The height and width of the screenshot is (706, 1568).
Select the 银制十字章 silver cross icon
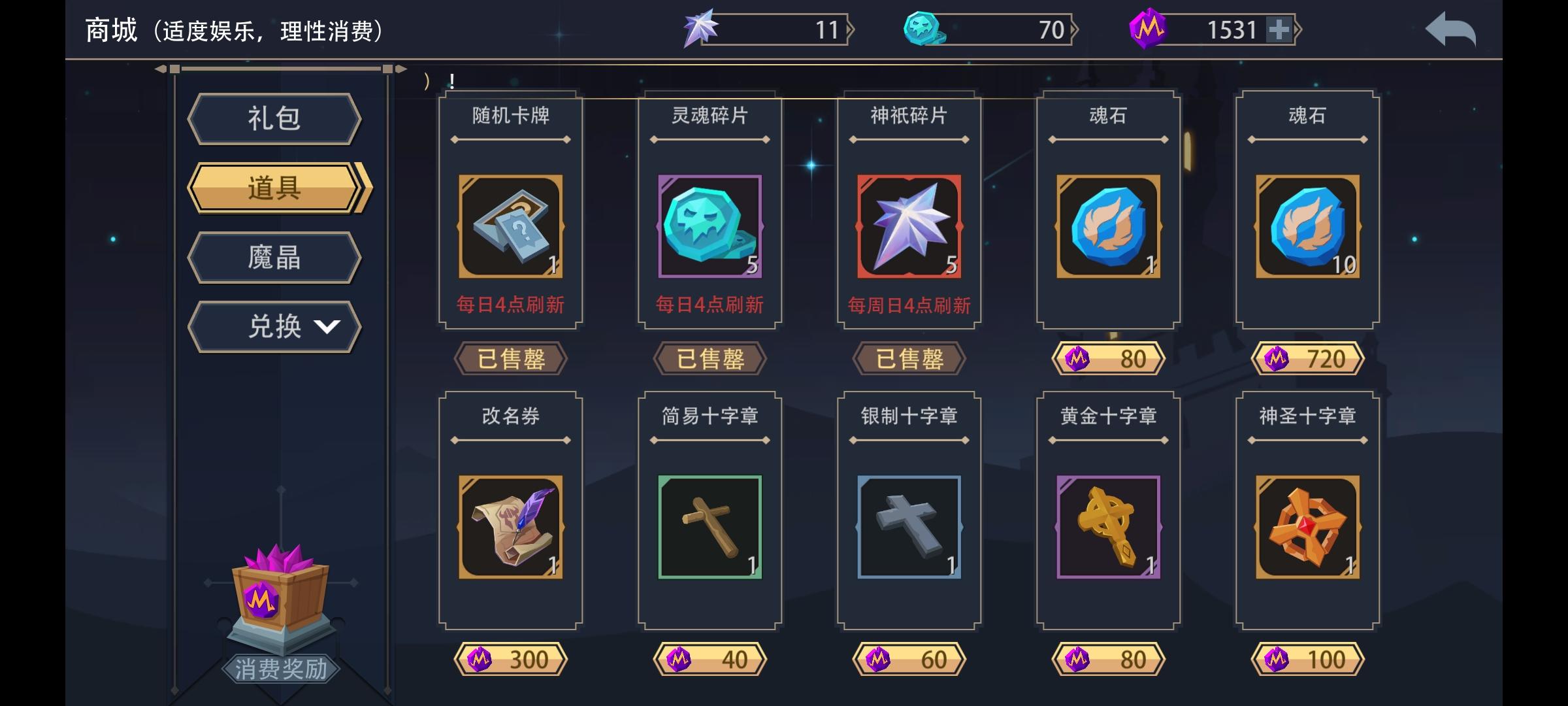tap(909, 527)
